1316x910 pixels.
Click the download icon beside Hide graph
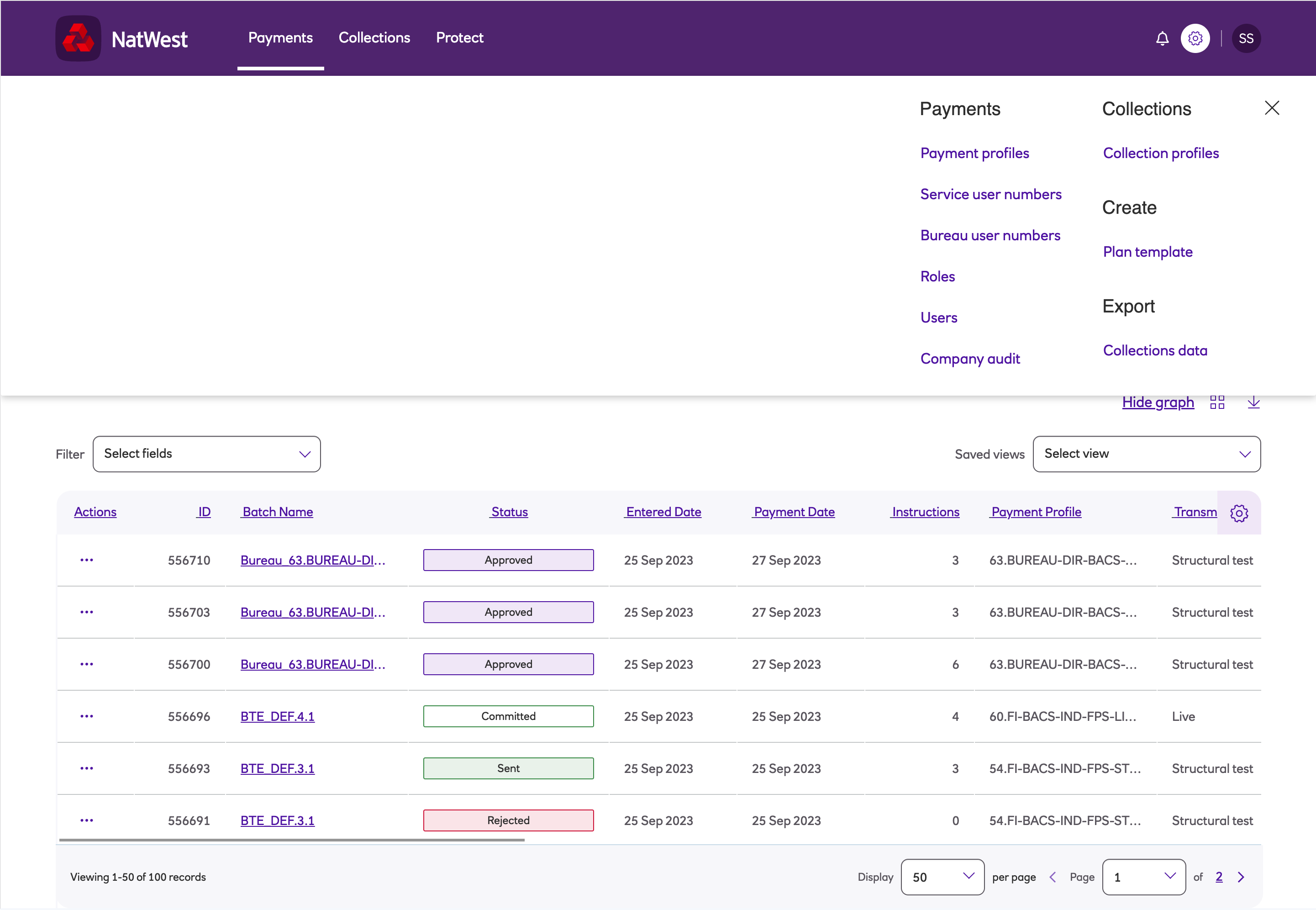1253,402
